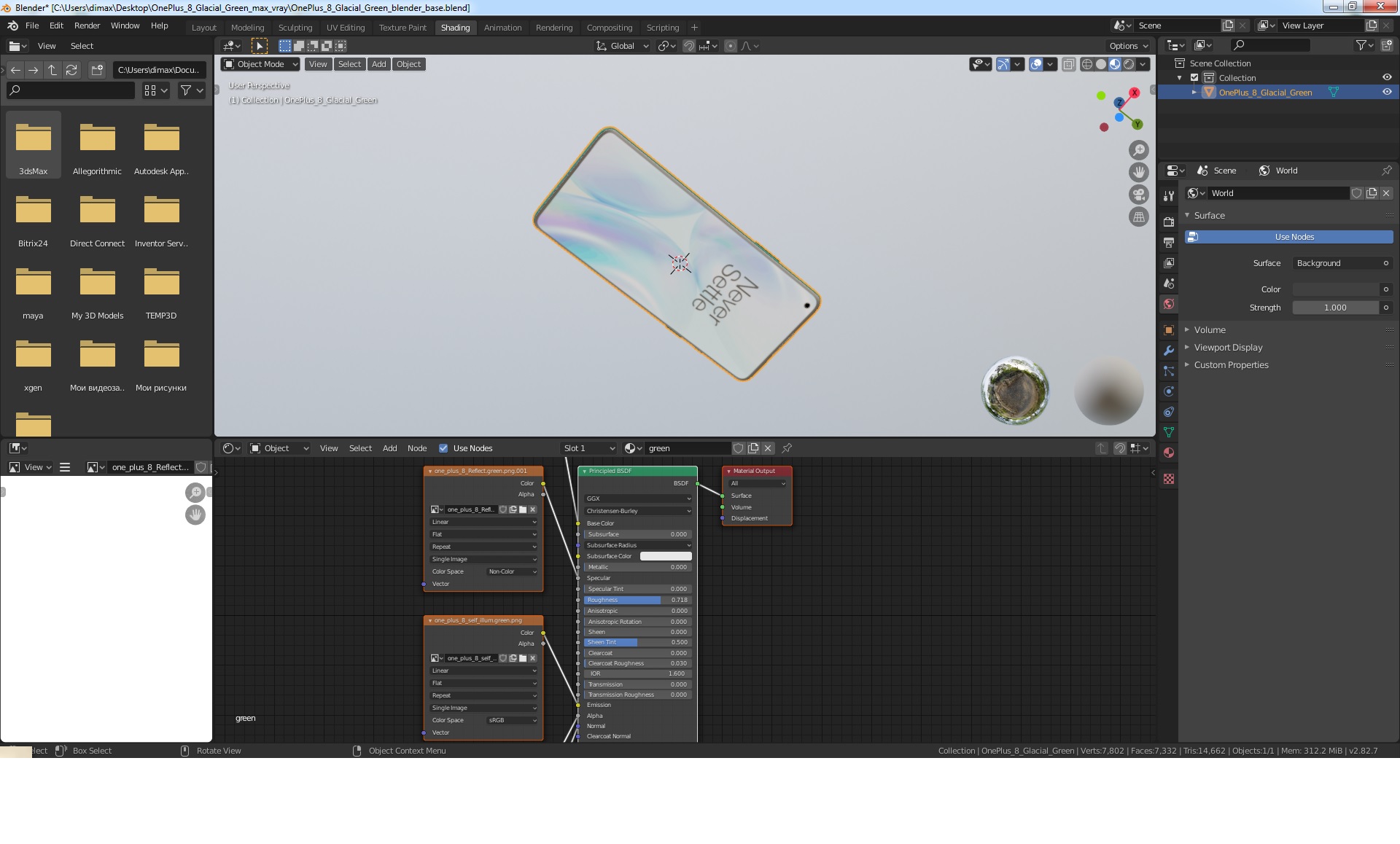The image size is (1400, 844).
Task: Unlink the World datablock with X button
Action: coord(1386,193)
